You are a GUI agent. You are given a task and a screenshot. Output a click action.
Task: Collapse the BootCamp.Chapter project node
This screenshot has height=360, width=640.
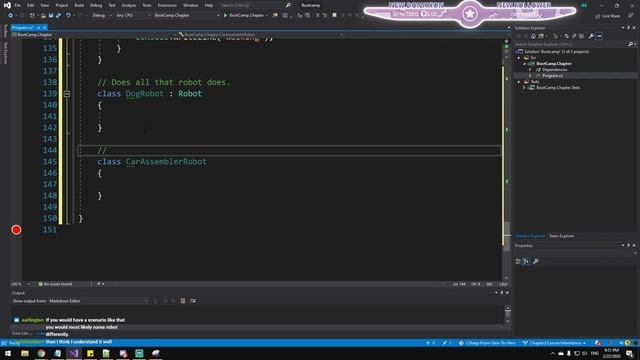coord(525,64)
